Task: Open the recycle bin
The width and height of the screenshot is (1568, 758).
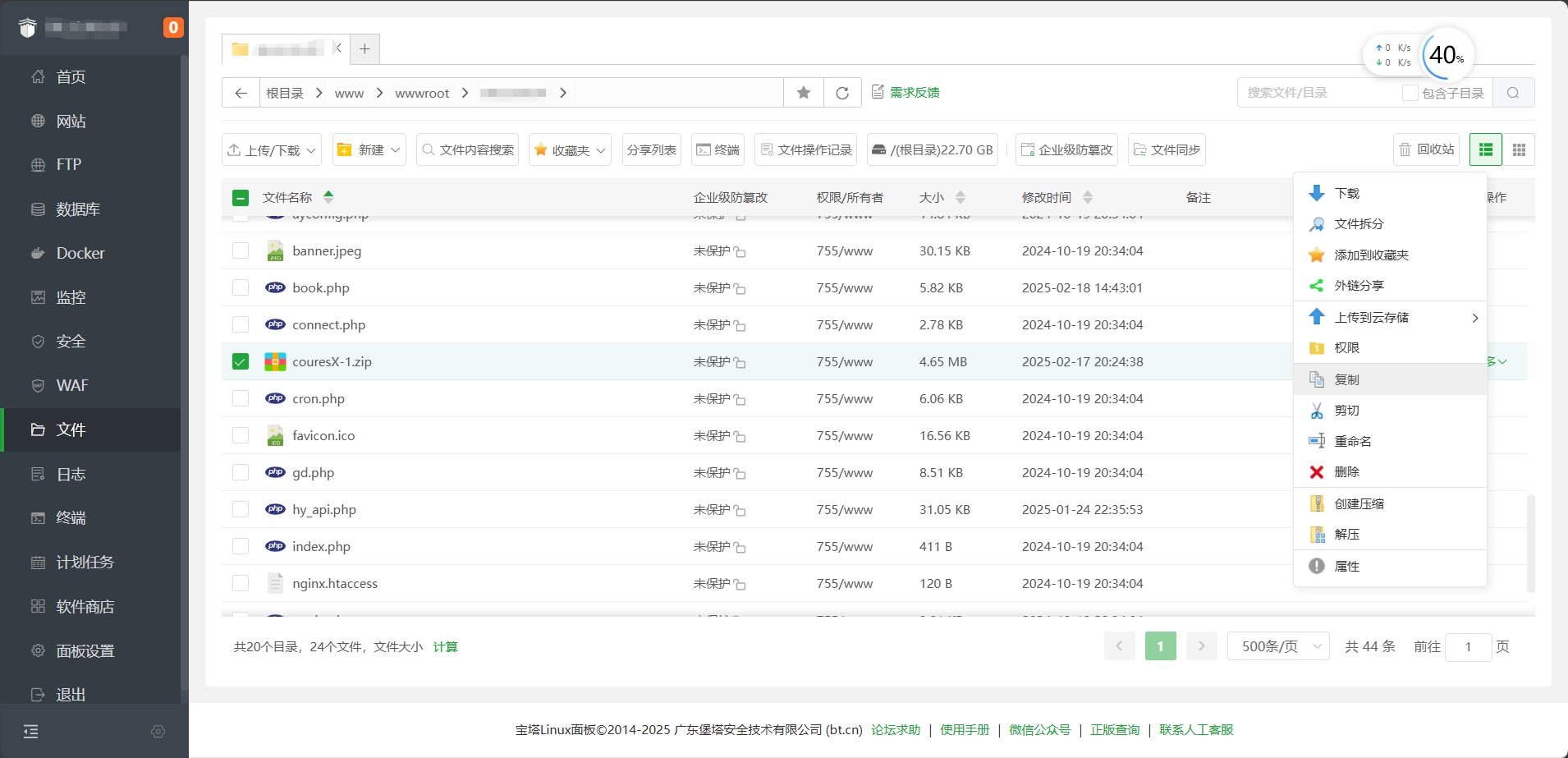Action: (x=1427, y=149)
